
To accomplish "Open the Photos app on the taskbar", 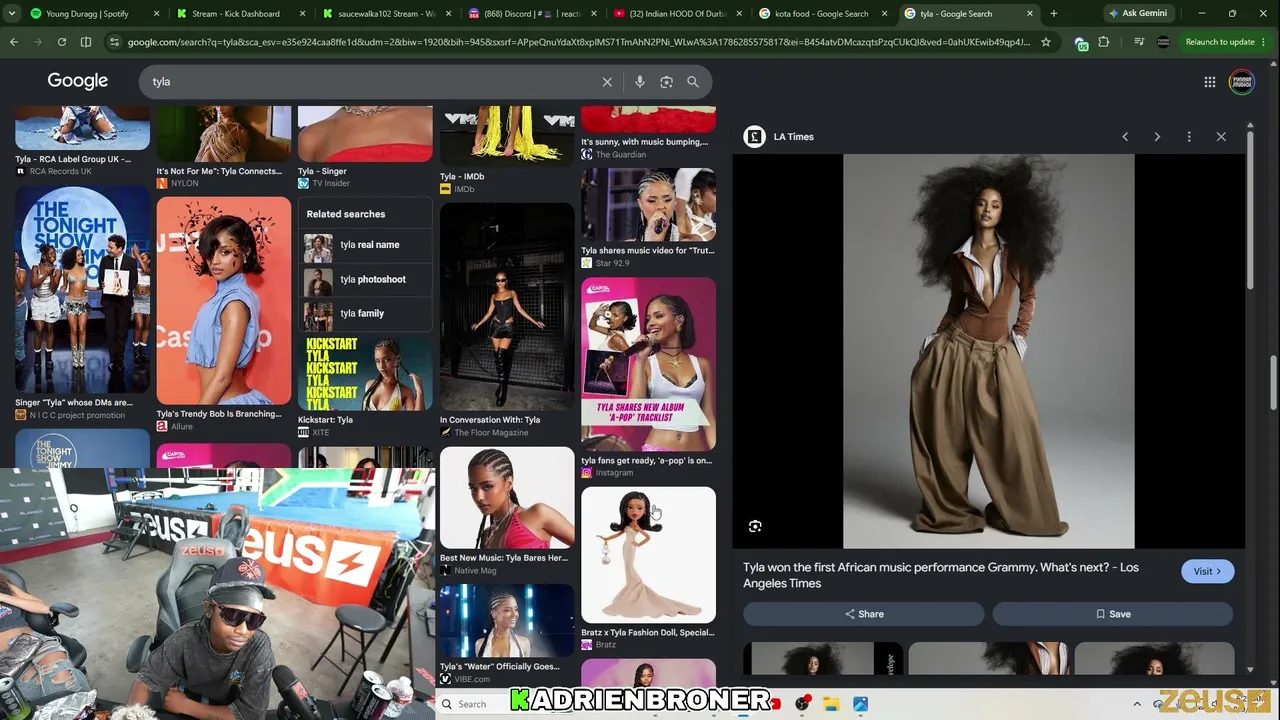I will pos(860,704).
